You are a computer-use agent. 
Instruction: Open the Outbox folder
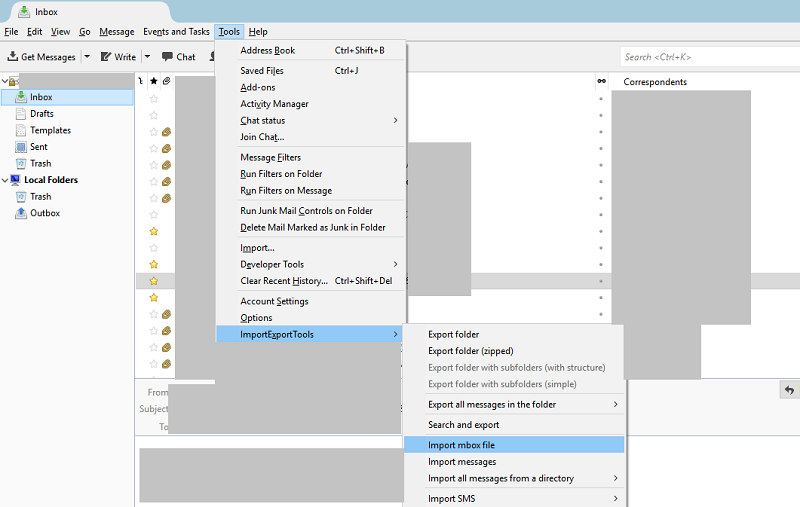[x=45, y=213]
